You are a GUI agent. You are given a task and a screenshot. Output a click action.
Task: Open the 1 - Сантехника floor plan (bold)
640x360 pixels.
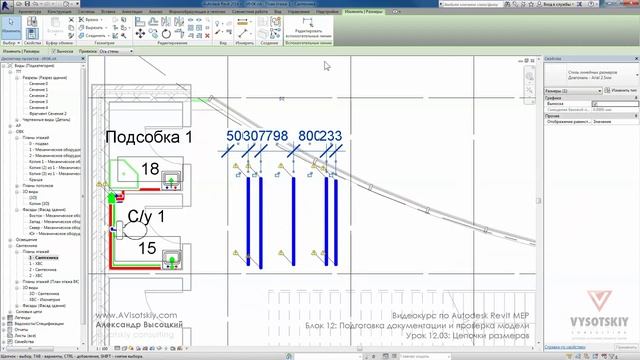click(x=43, y=258)
